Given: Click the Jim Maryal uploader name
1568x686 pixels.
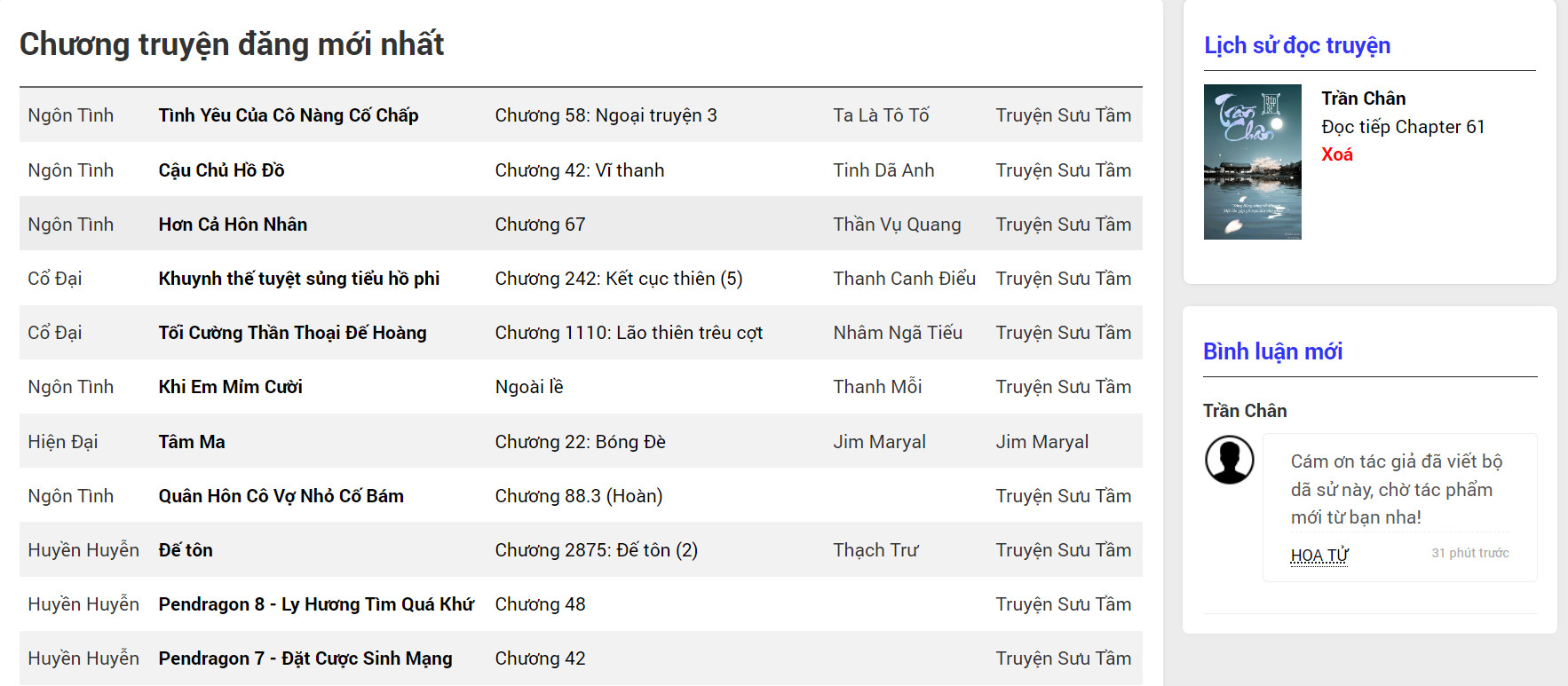Looking at the screenshot, I should pos(1042,442).
